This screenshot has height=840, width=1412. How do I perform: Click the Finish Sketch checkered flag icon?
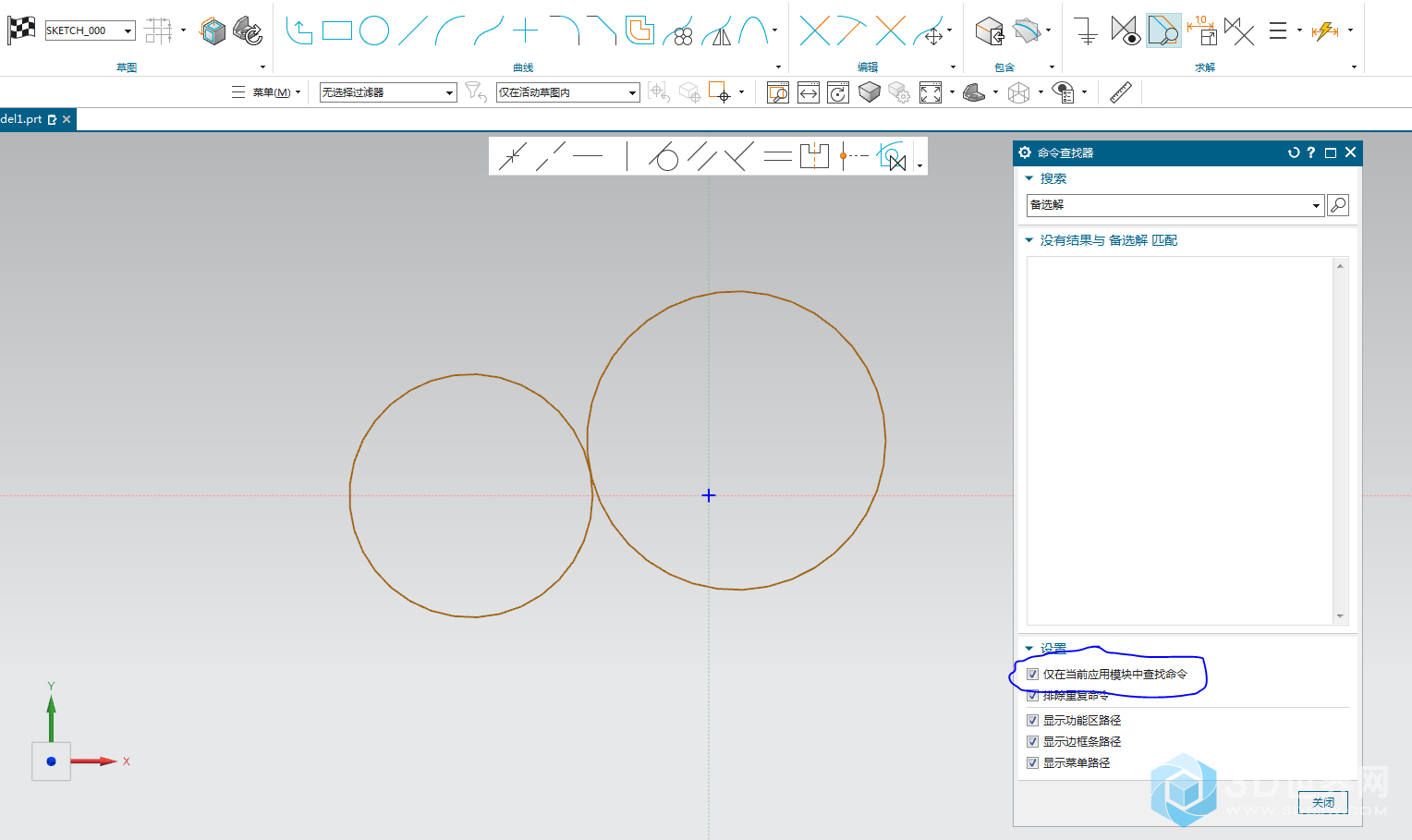click(x=21, y=30)
